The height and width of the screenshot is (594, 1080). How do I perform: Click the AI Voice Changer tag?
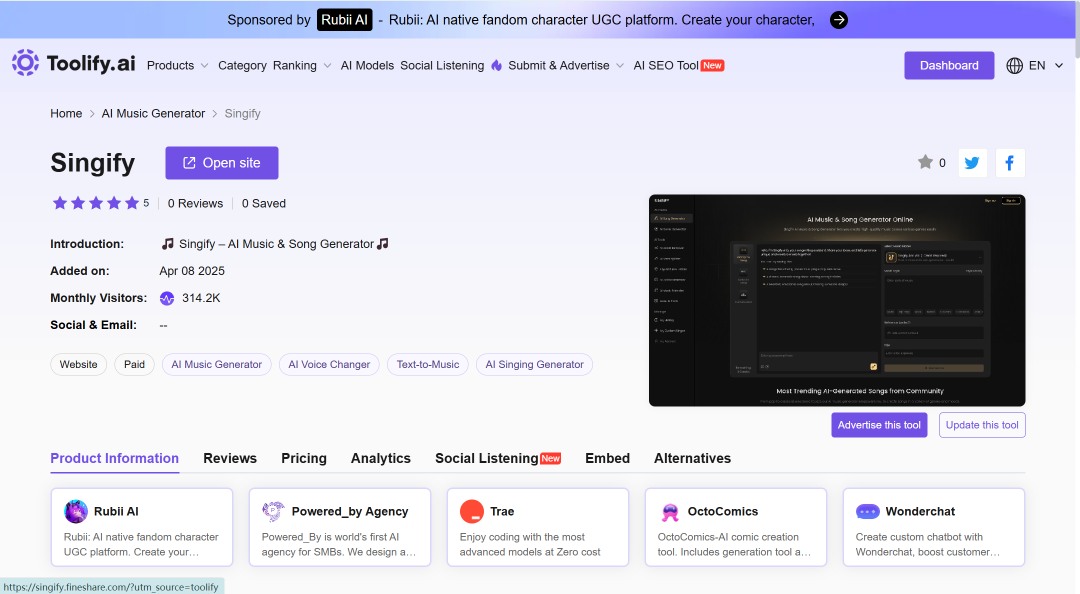coord(329,365)
